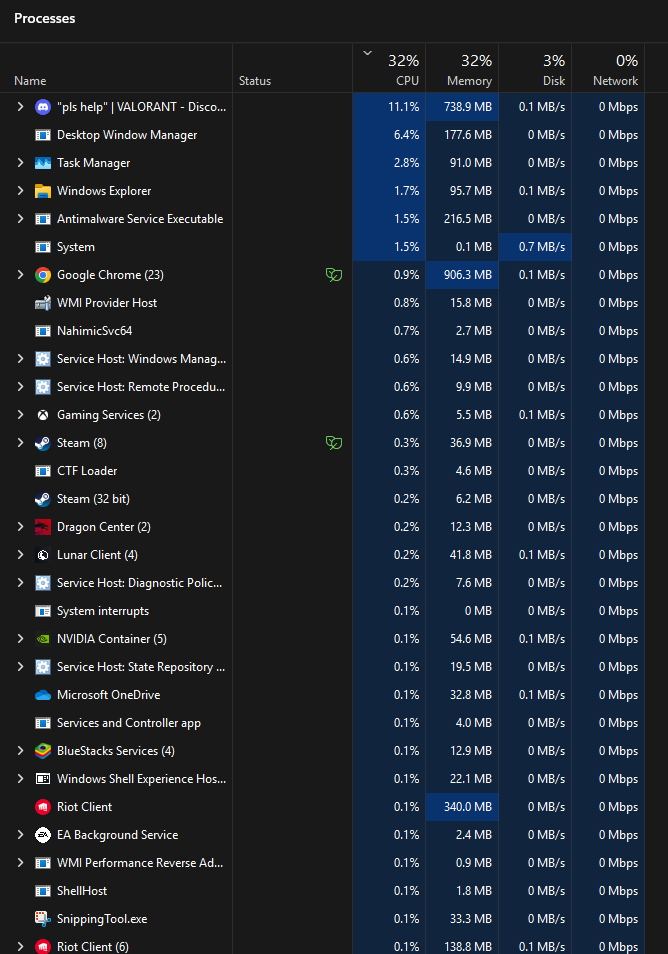Expand the Task Manager process entry

(20, 163)
